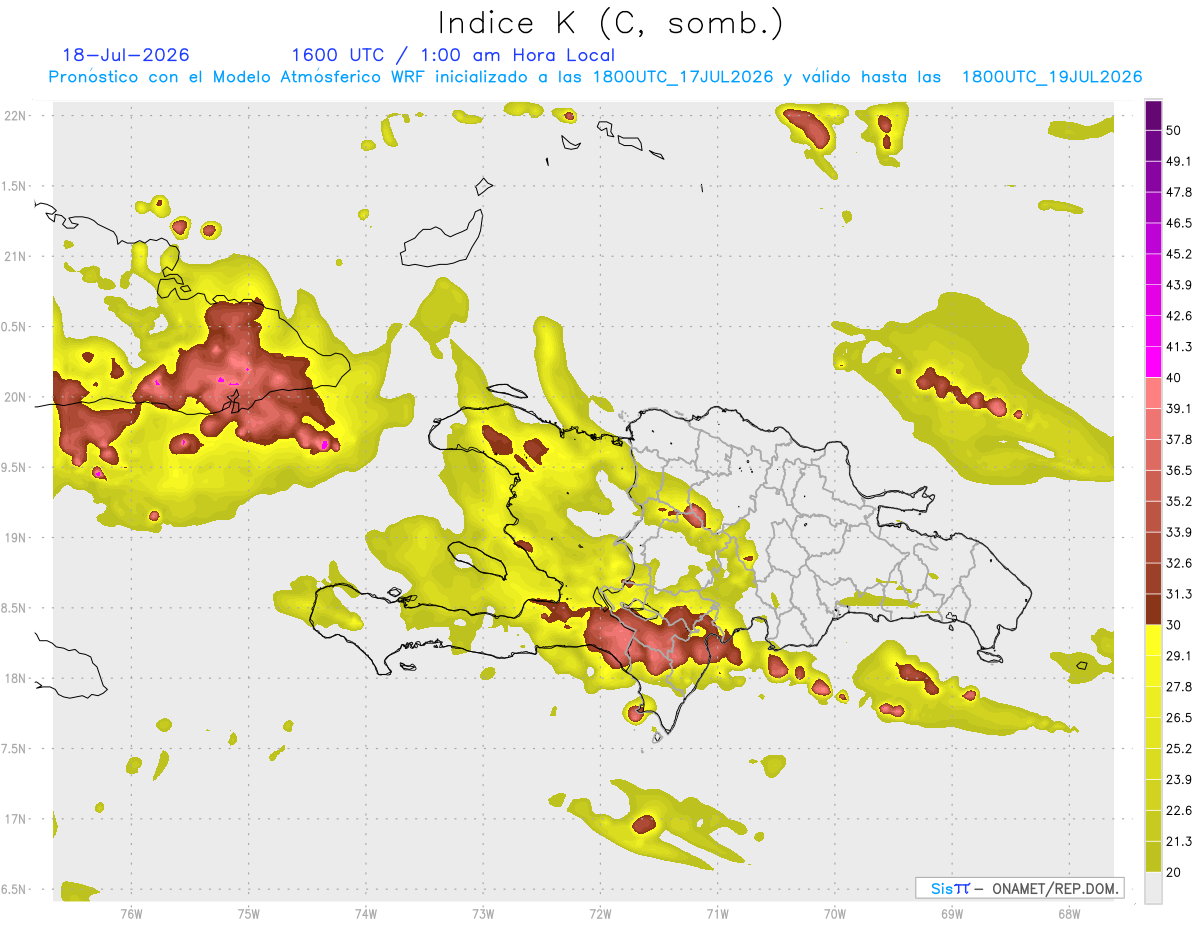Pick the bright magenta colorbar segment between 40 and 41.3
The width and height of the screenshot is (1200, 927).
1153,362
